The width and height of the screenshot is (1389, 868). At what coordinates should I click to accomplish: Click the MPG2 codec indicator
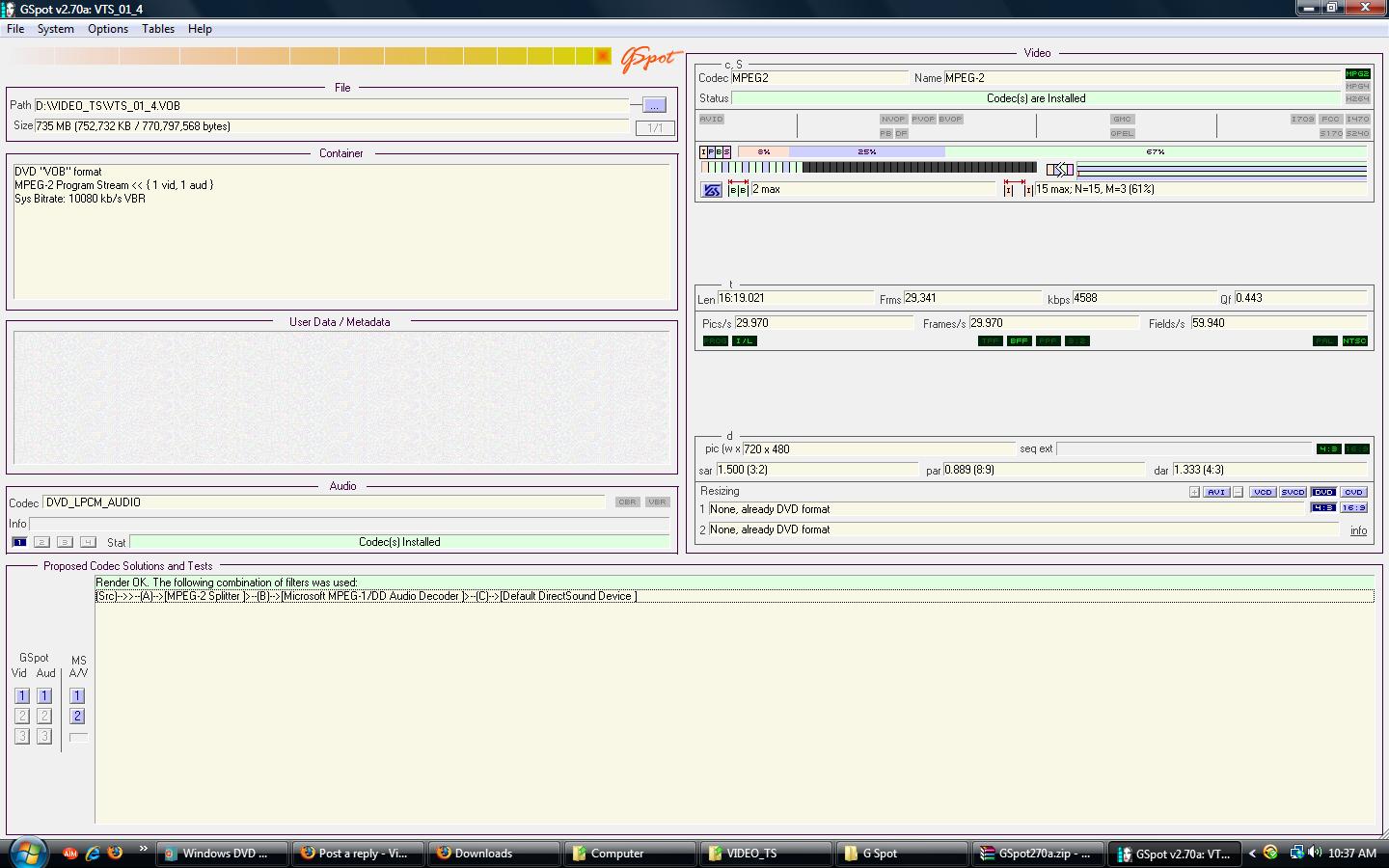point(1357,73)
